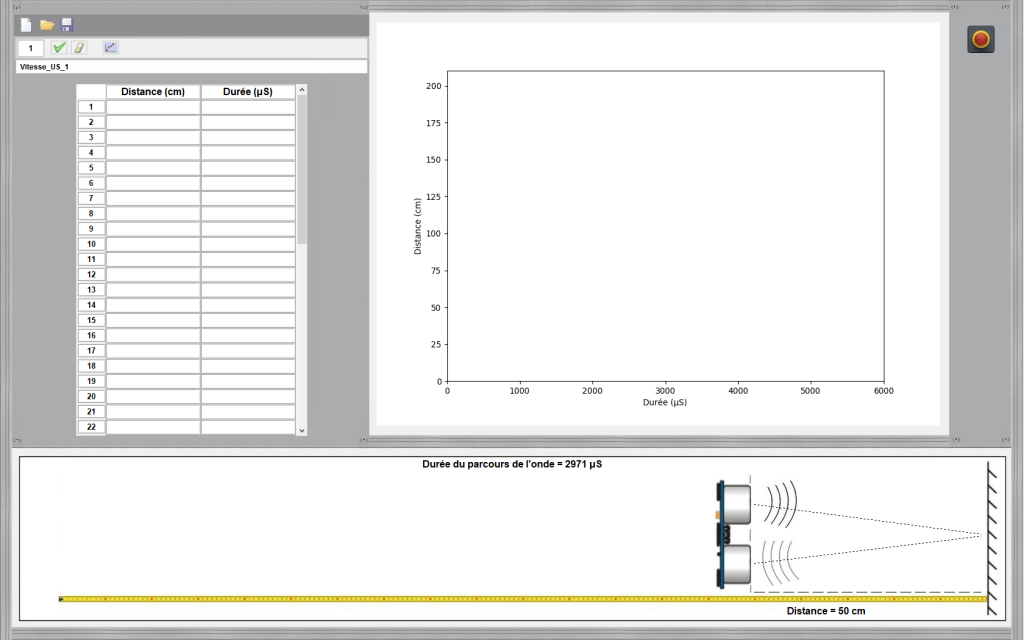Plot the graph with the chart icon
The height and width of the screenshot is (640, 1024).
(x=111, y=48)
